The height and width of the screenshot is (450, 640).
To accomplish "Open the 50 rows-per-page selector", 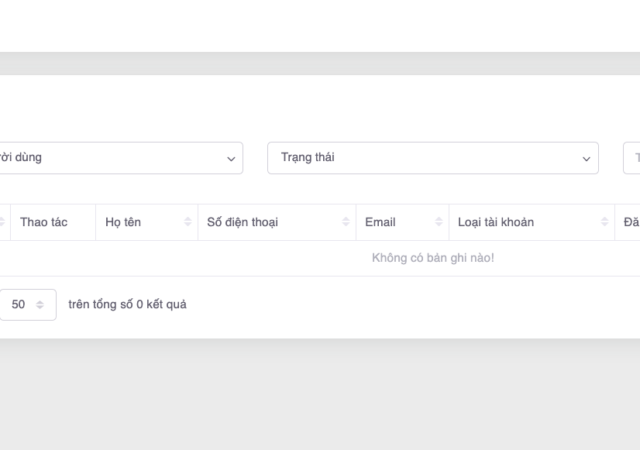I will [x=25, y=305].
